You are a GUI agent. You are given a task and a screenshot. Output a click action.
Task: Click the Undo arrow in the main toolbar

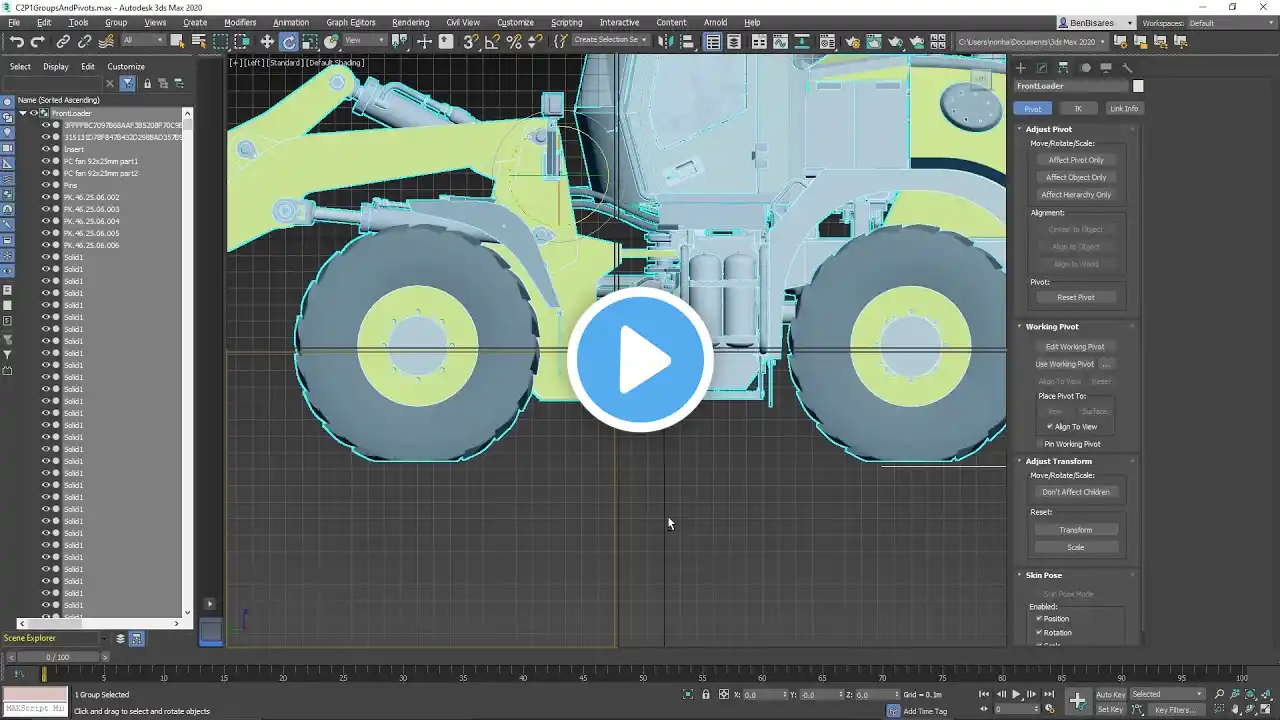[x=17, y=41]
